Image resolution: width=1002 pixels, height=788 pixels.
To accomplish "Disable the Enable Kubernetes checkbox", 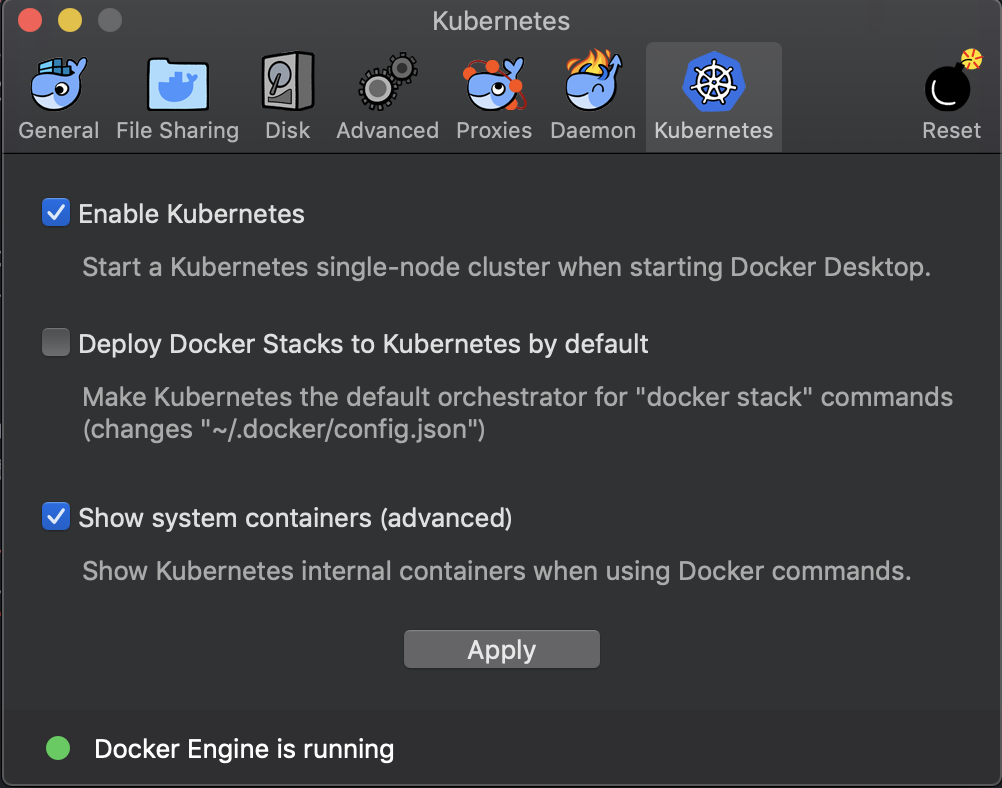I will pos(56,213).
